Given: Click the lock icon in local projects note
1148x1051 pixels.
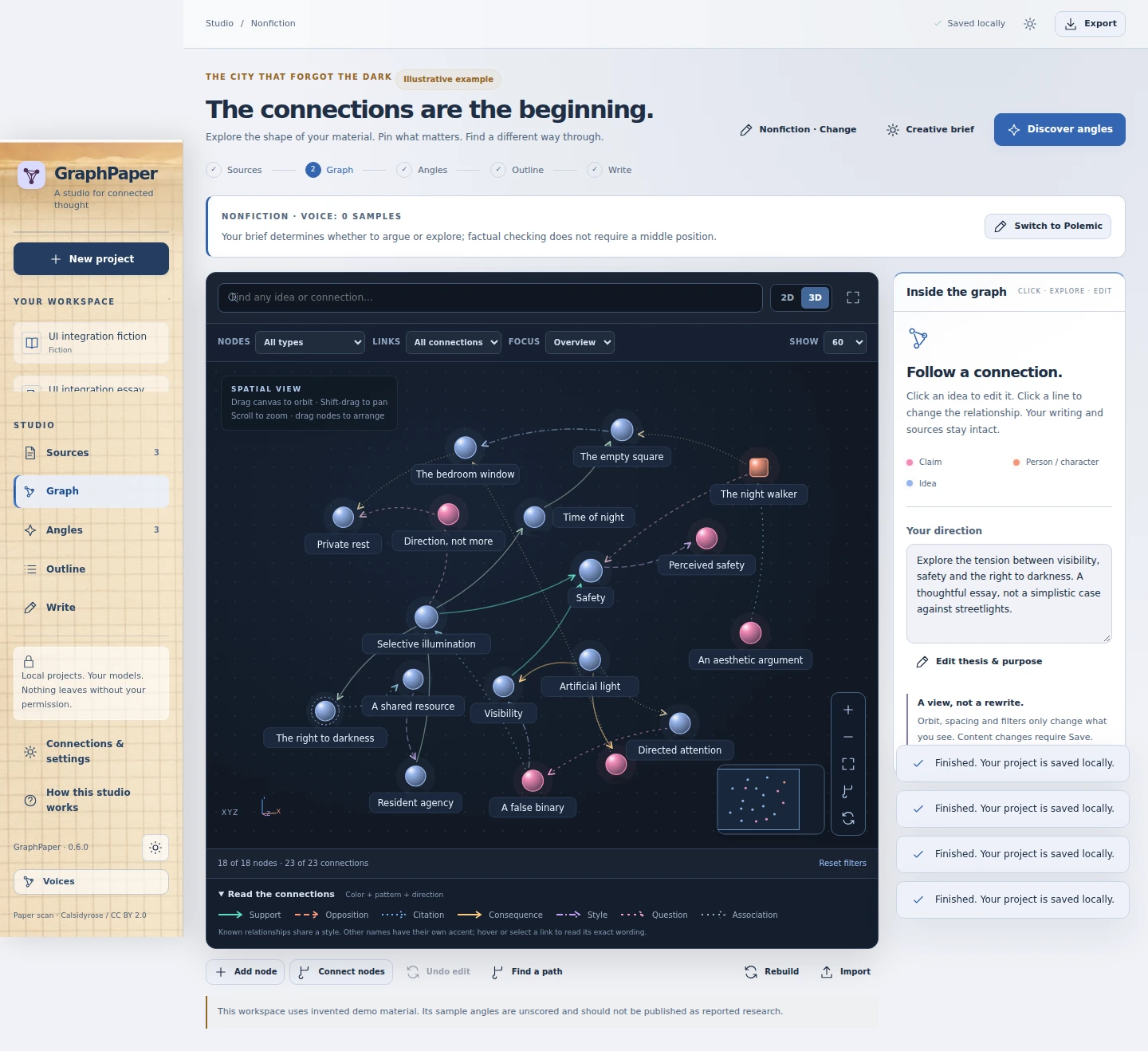Looking at the screenshot, I should coord(29,661).
